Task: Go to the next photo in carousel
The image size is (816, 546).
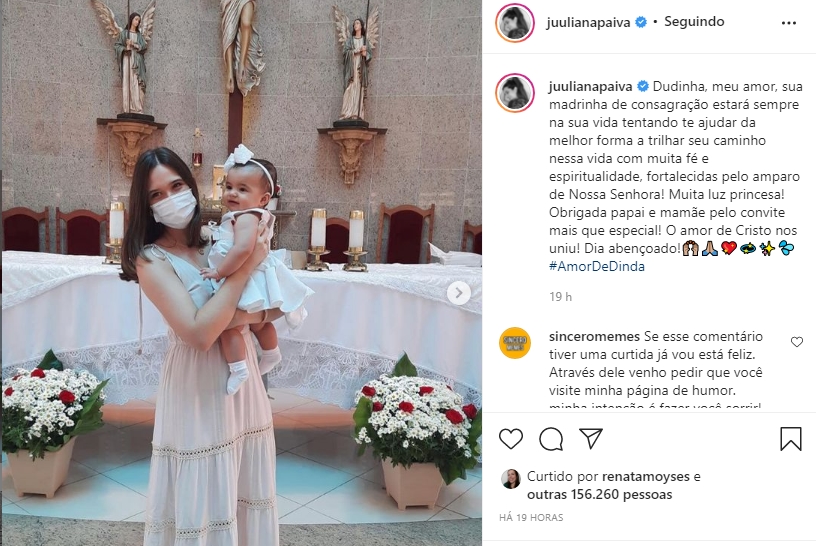Action: coord(458,294)
